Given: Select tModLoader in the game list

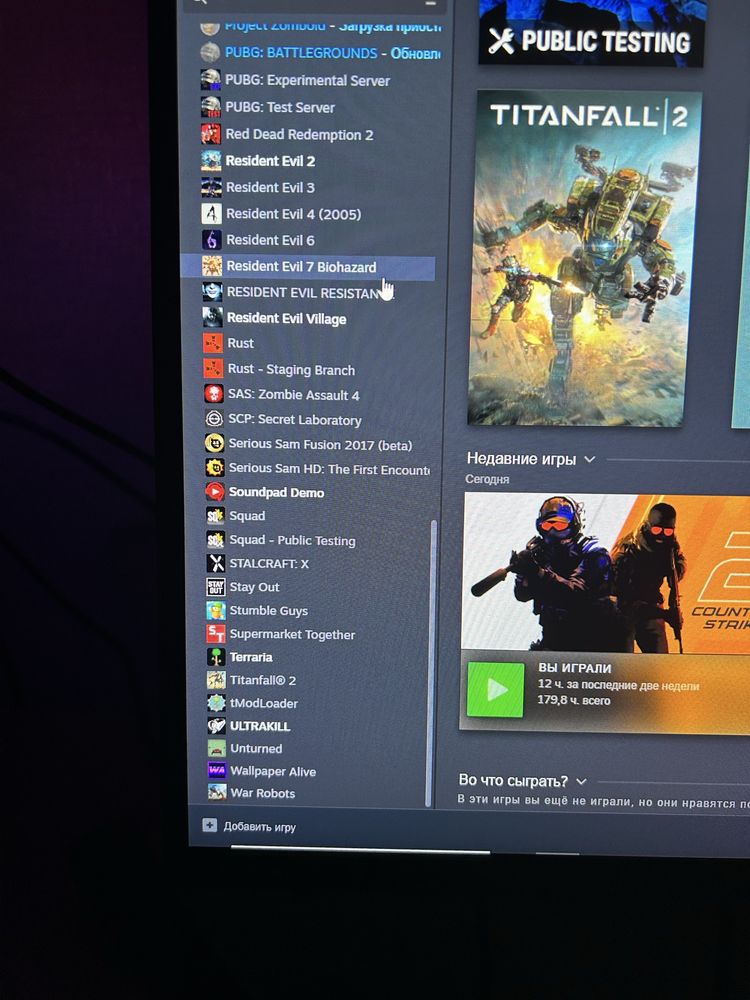Looking at the screenshot, I should point(264,703).
